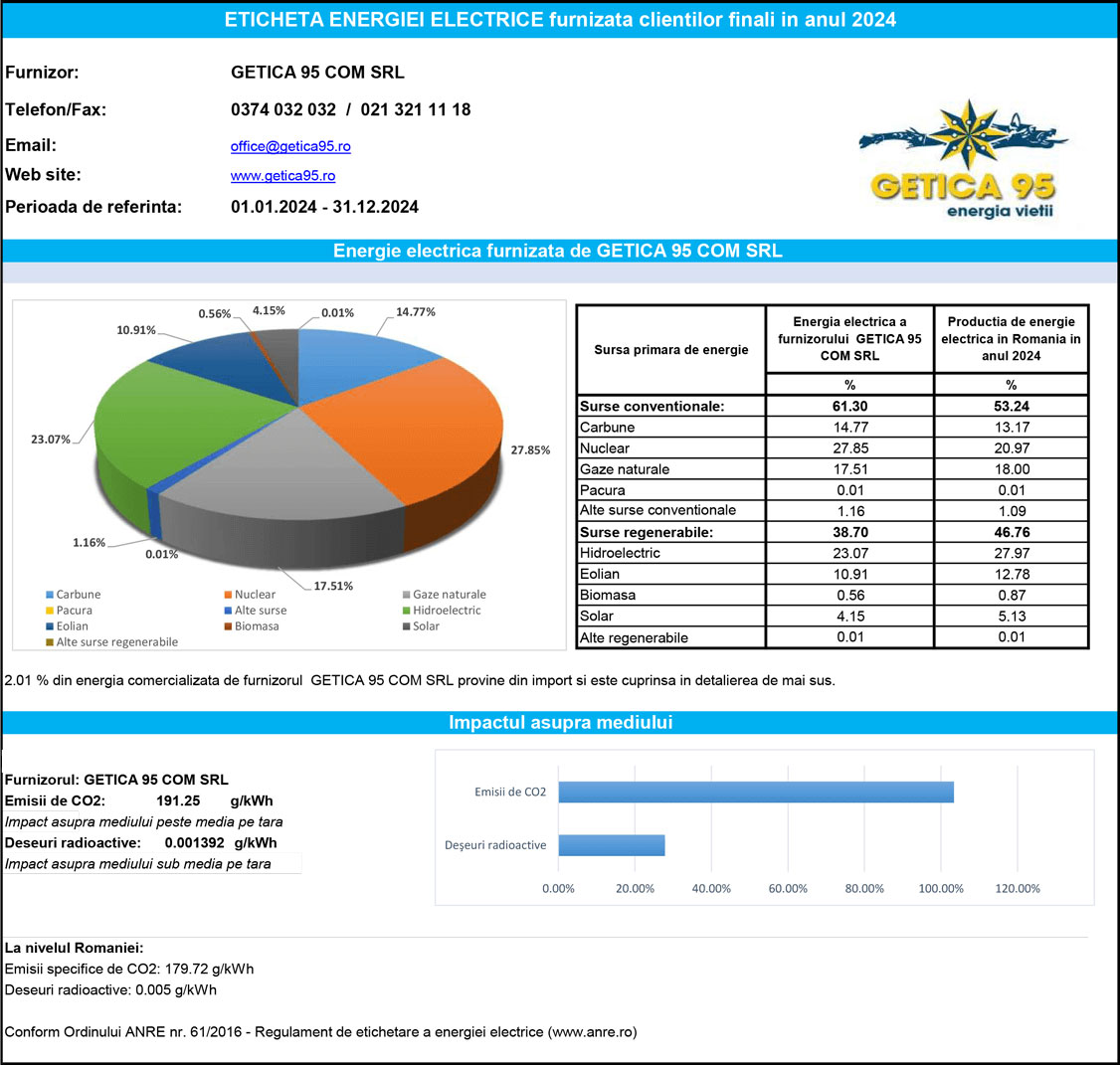Select the Sursa primara de energie header
1120x1065 pixels.
point(670,350)
